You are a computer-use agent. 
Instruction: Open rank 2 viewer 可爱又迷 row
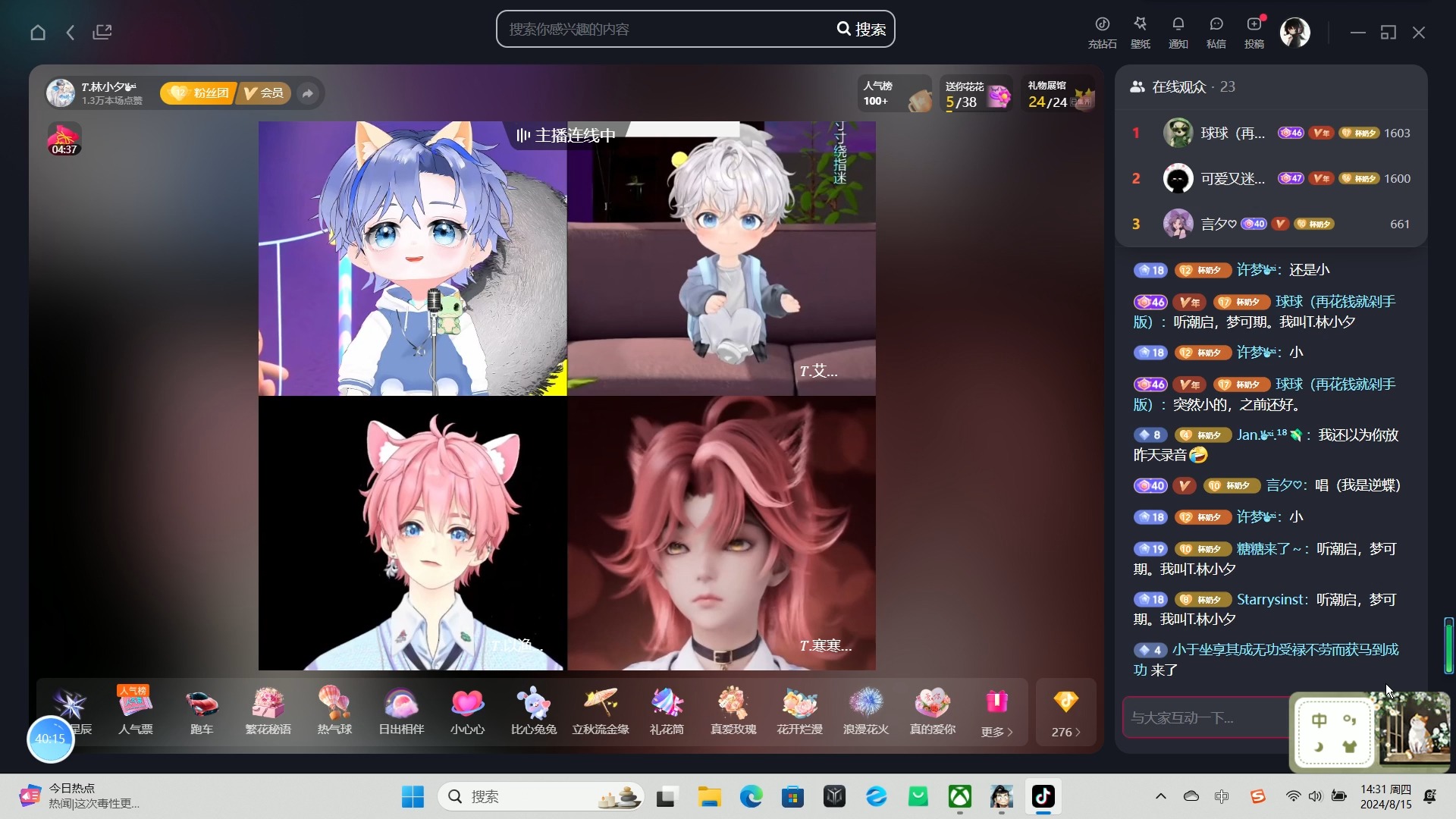[x=1271, y=178]
